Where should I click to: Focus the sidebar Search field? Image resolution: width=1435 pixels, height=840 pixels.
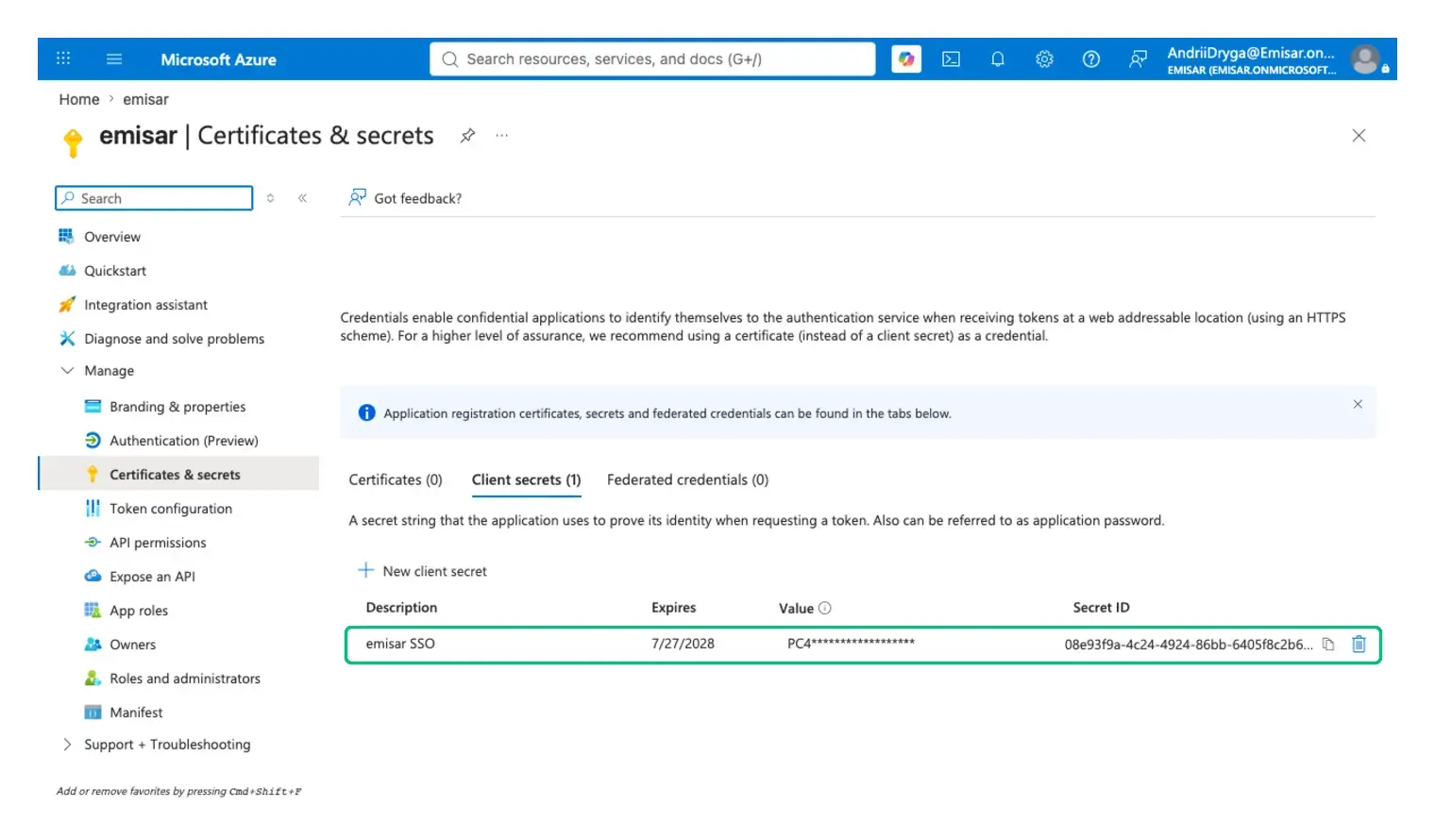tap(154, 198)
